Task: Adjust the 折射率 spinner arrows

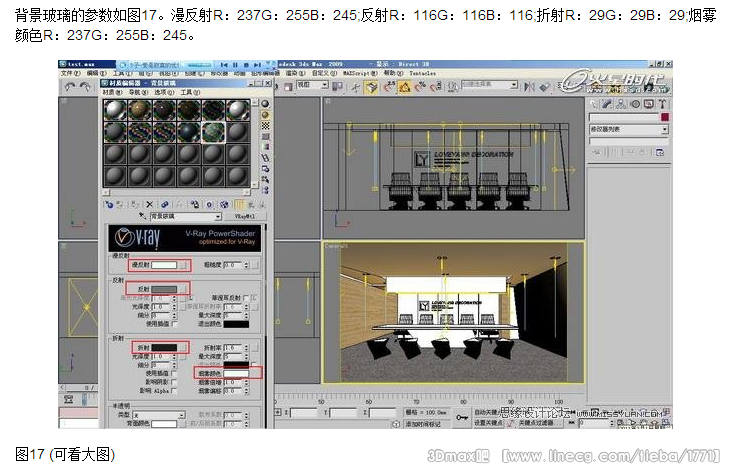Action: pos(246,348)
